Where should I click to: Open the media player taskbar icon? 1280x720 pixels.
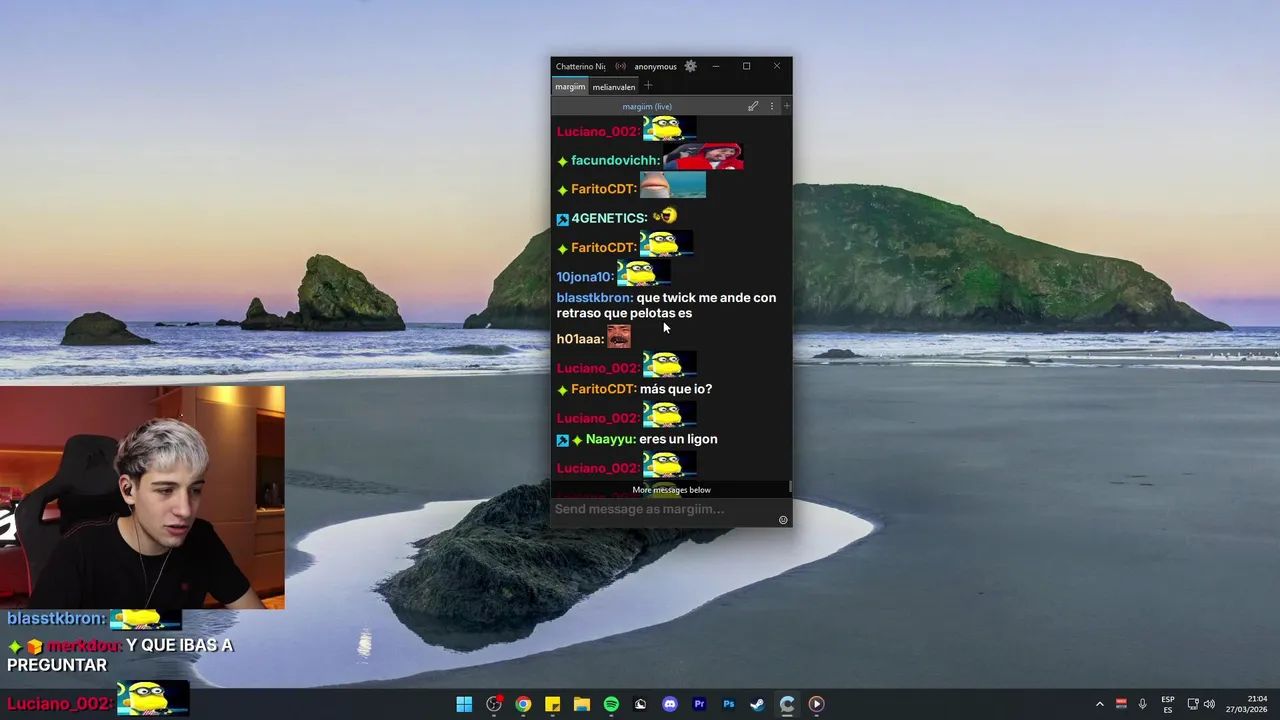pos(816,704)
